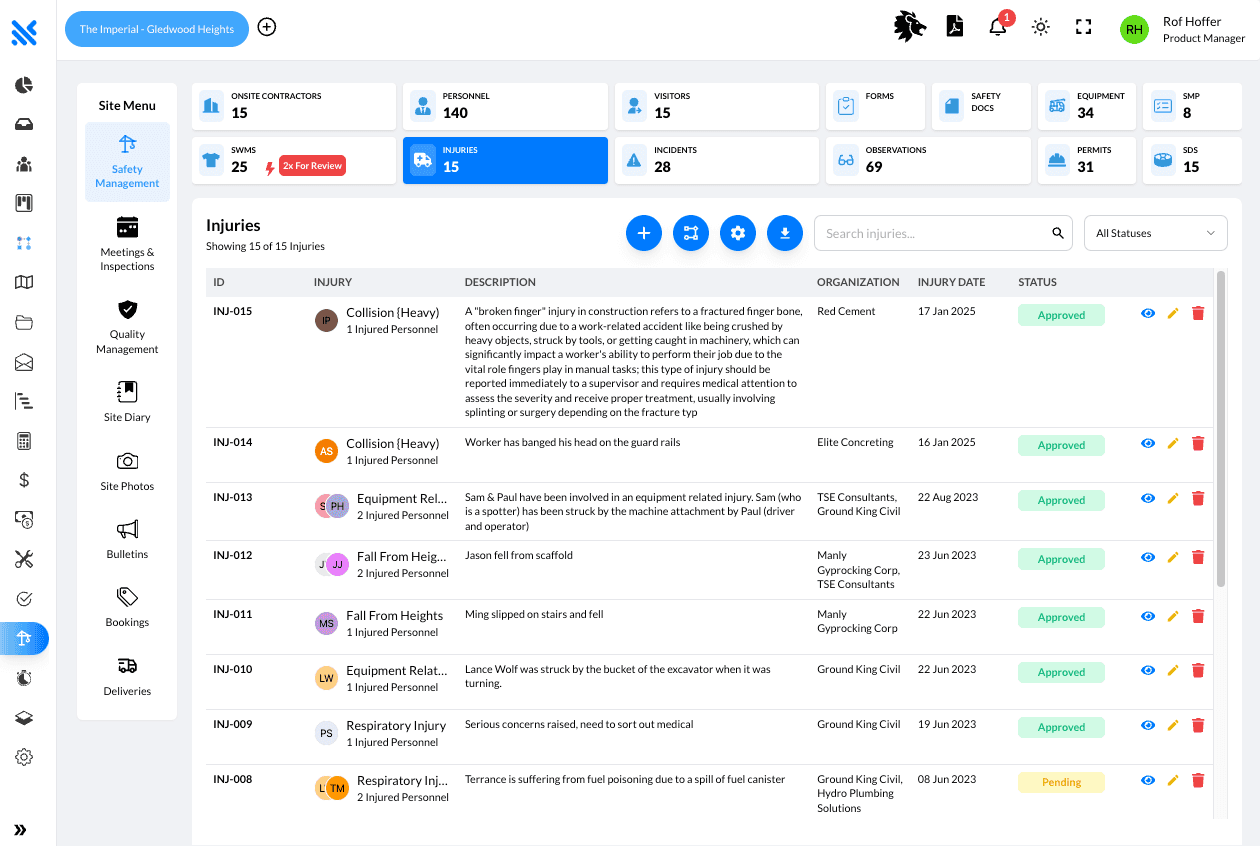1260x846 pixels.
Task: Toggle light theme sun icon
Action: [1041, 27]
